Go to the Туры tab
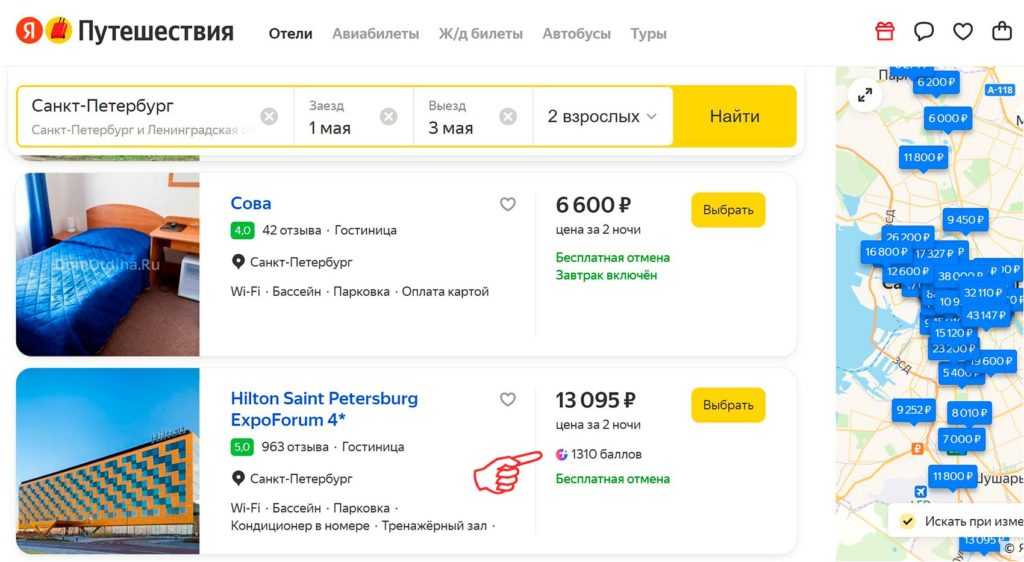The width and height of the screenshot is (1024, 562). pyautogui.click(x=648, y=33)
